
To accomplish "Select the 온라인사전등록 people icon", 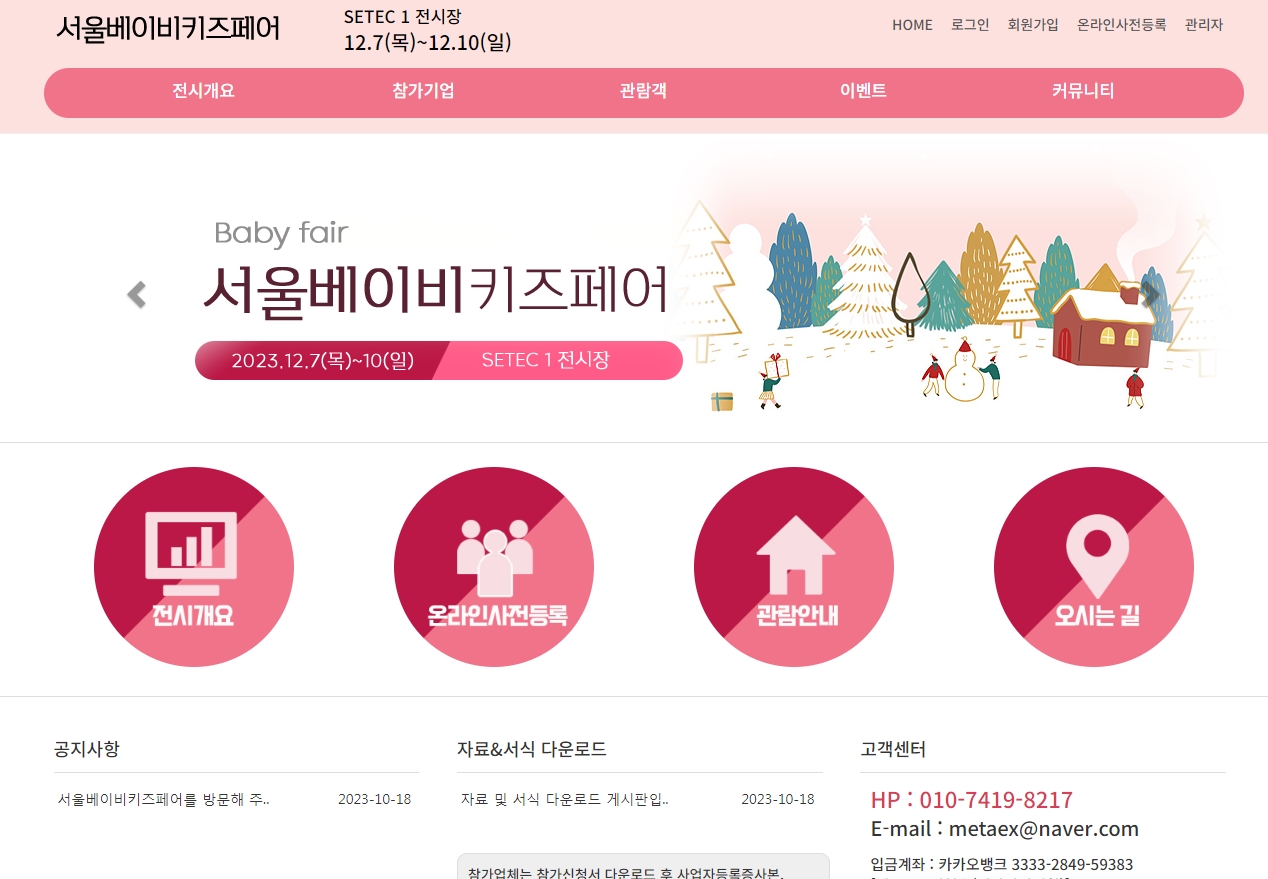I will [494, 567].
